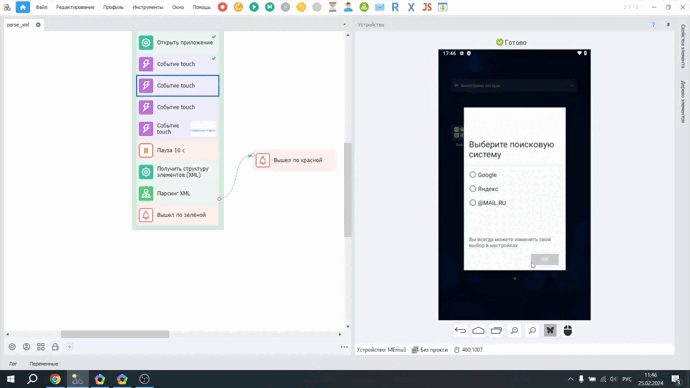Toggle the dark highlighted tool under device
This screenshot has width=690, height=388.
(550, 330)
